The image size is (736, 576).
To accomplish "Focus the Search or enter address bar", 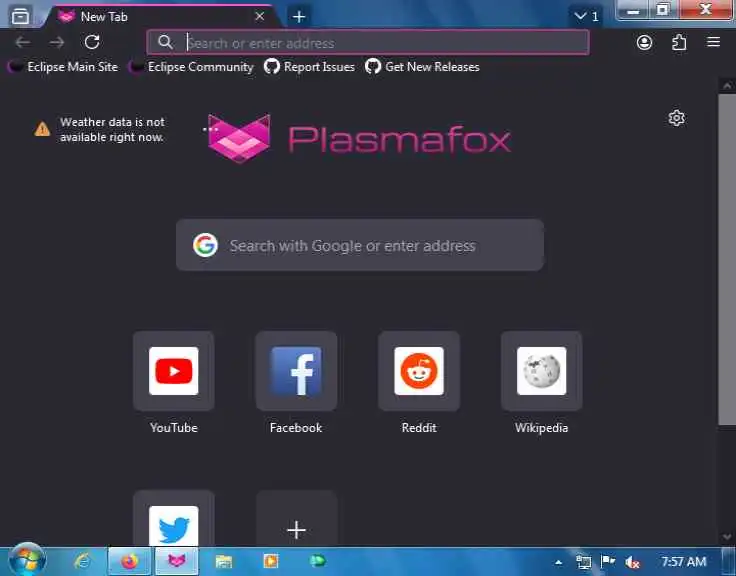I will pyautogui.click(x=368, y=43).
